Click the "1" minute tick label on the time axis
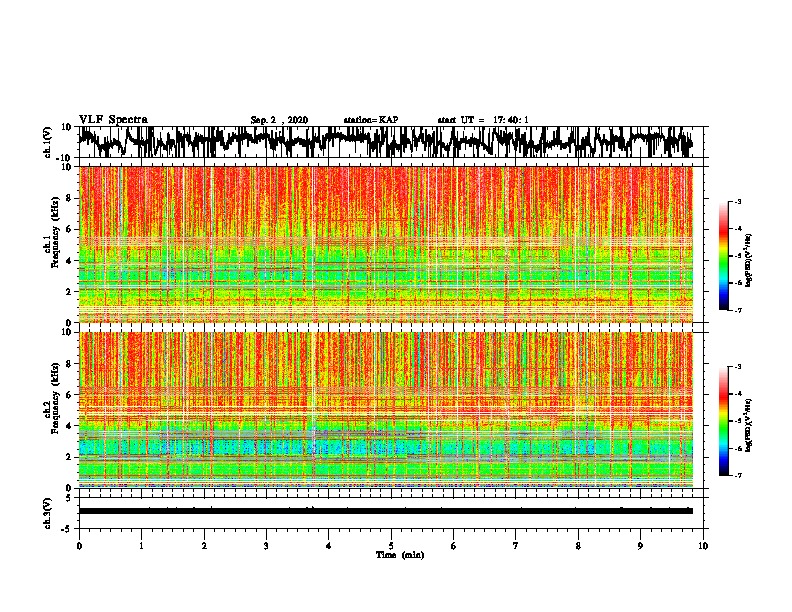Image resolution: width=792 pixels, height=612 pixels. coord(141,546)
